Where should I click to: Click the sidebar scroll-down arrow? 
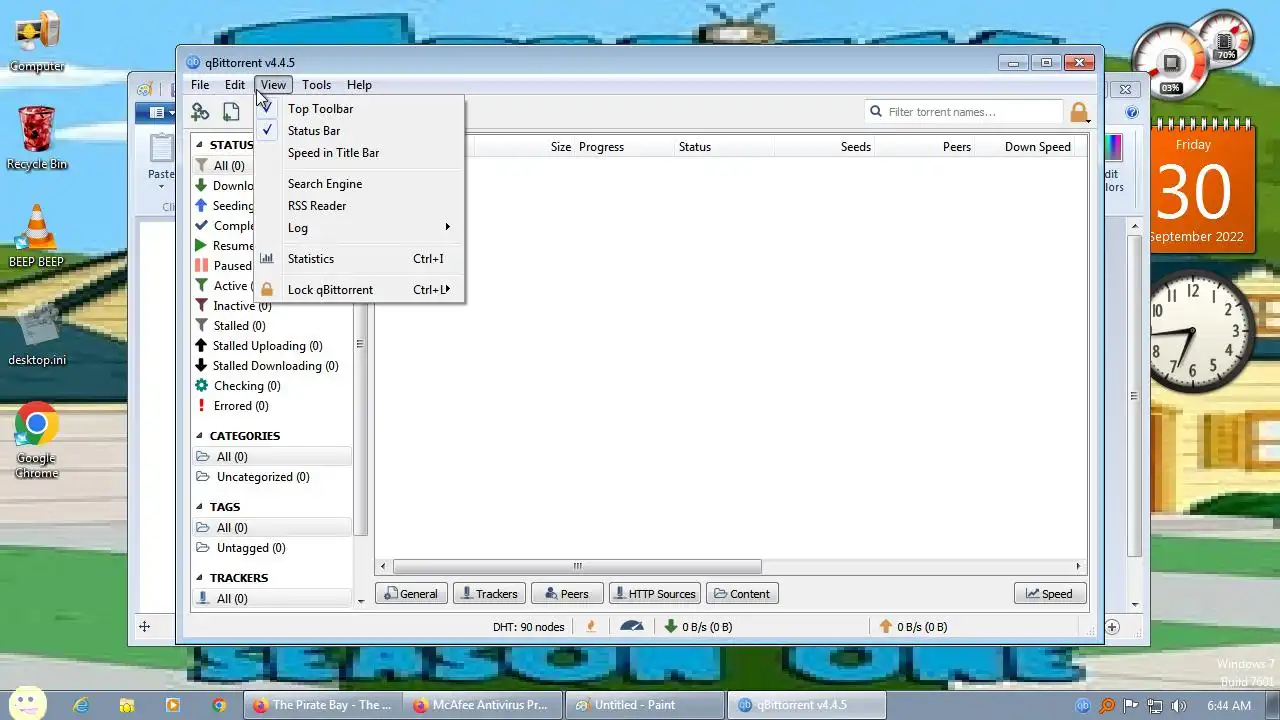tap(361, 600)
